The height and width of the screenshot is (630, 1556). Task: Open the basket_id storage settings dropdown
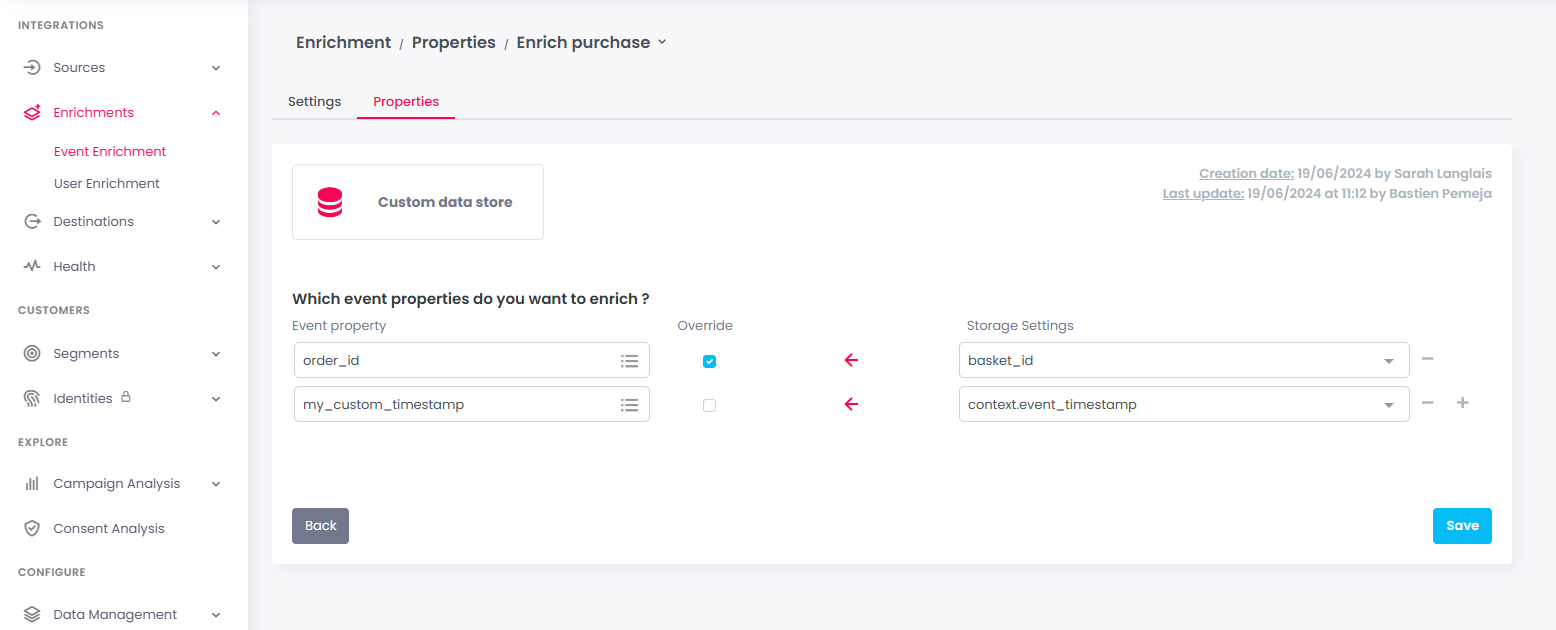1388,361
